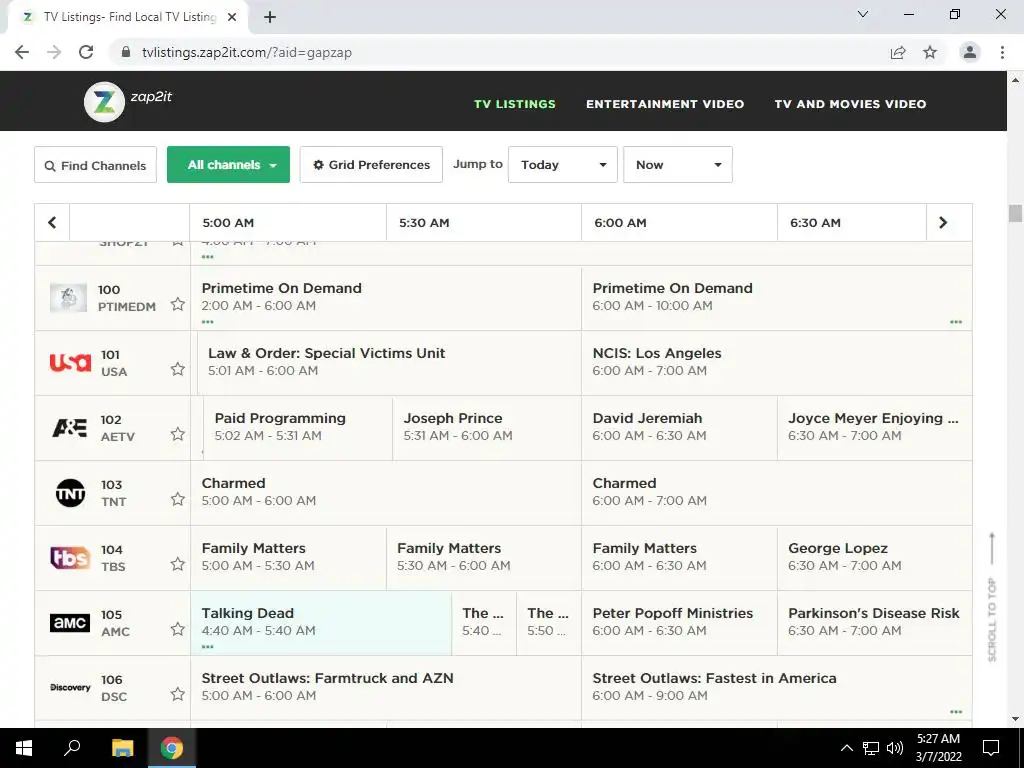
Task: Click the A&E network logo
Action: coord(70,428)
